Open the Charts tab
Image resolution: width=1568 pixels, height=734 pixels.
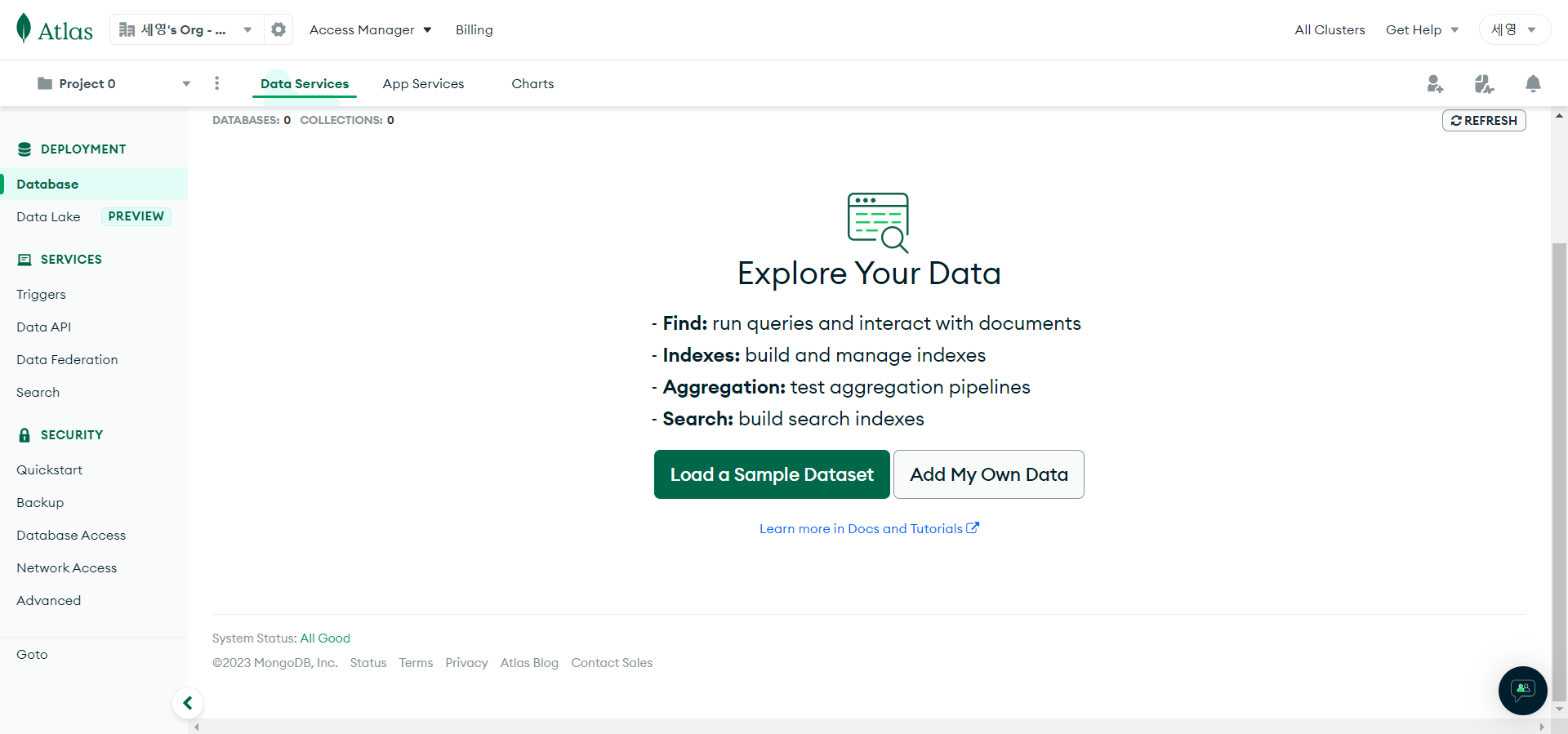[x=532, y=83]
